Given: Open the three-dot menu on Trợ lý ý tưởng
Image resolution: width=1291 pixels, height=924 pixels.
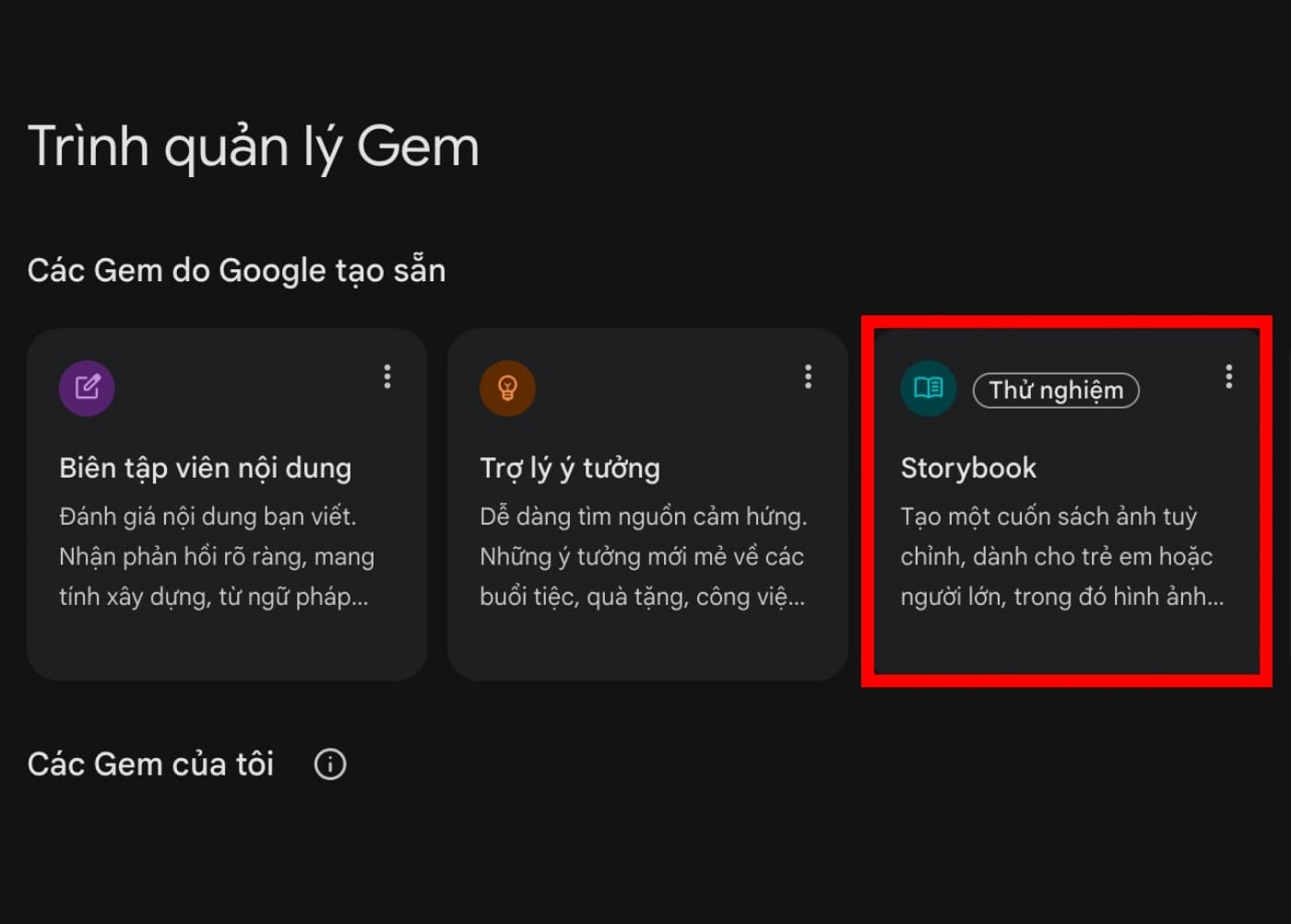Looking at the screenshot, I should [808, 376].
